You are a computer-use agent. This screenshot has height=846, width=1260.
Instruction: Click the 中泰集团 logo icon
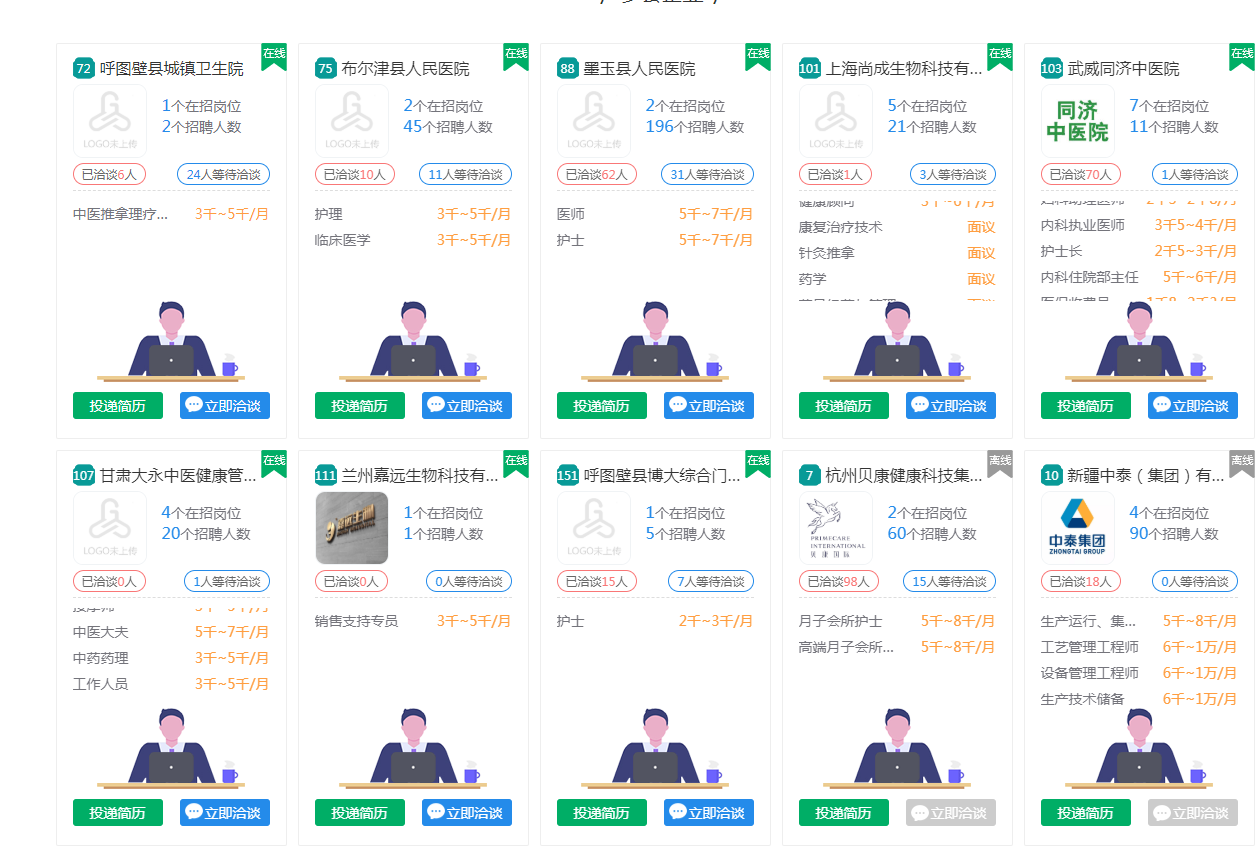1077,527
